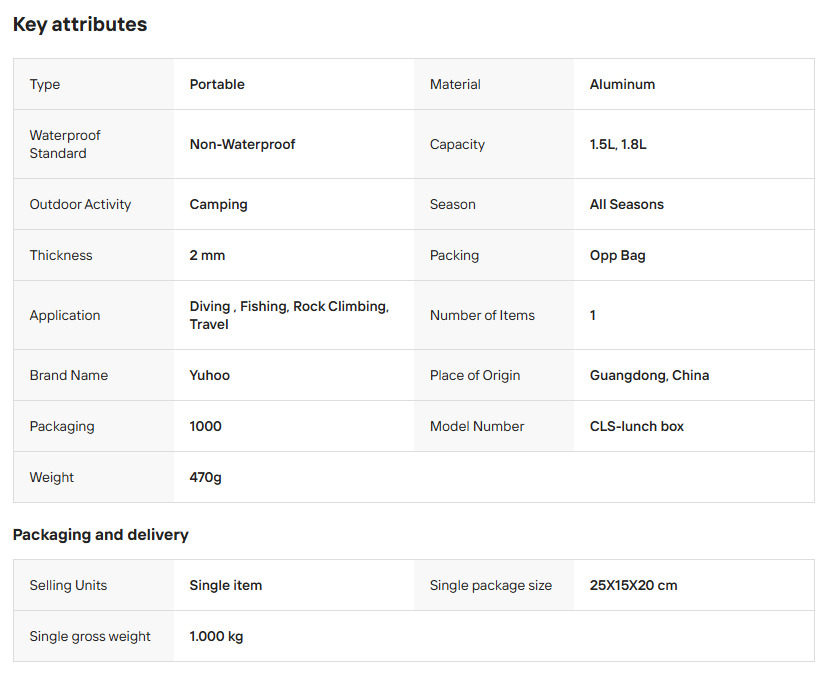838x675 pixels.
Task: Select the Non-Waterproof value cell
Action: coord(242,145)
